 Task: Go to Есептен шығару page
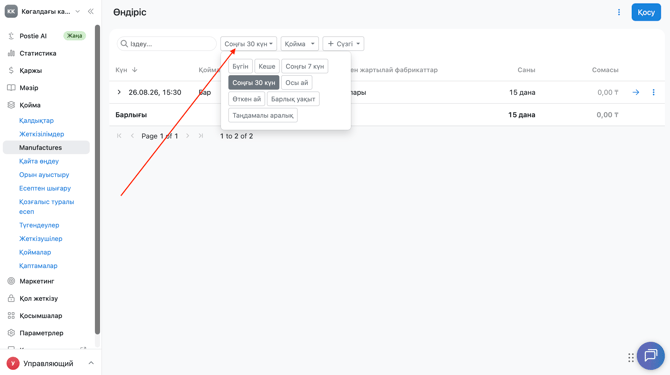point(45,188)
